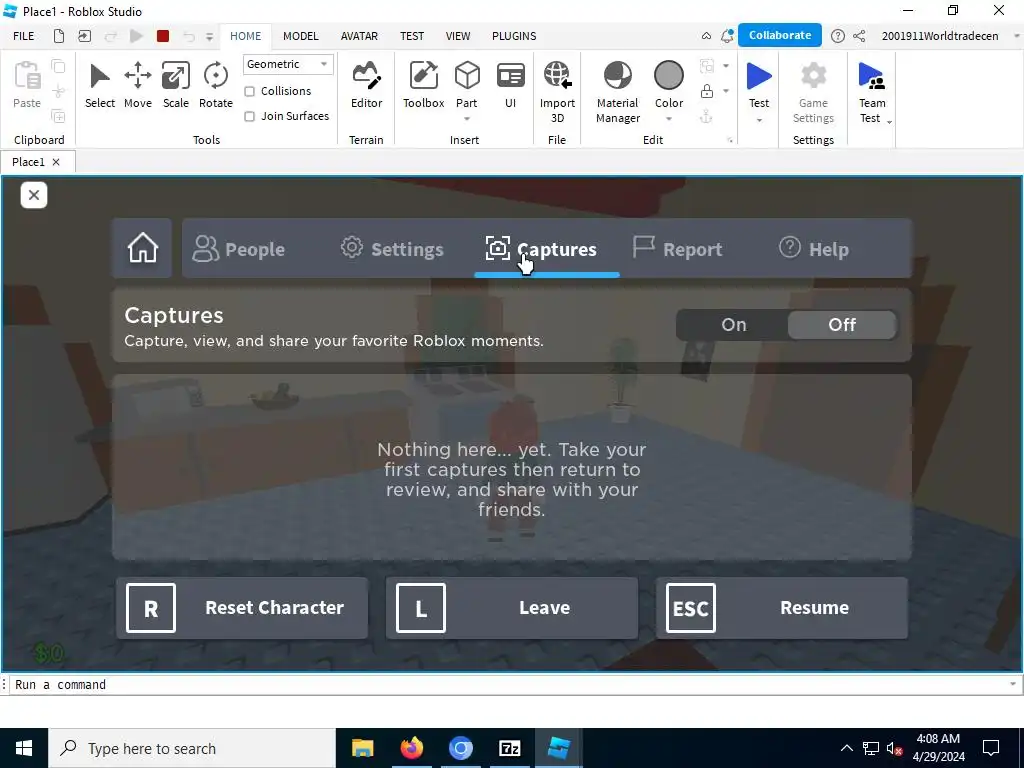Open File Explorer from the taskbar

click(362, 748)
